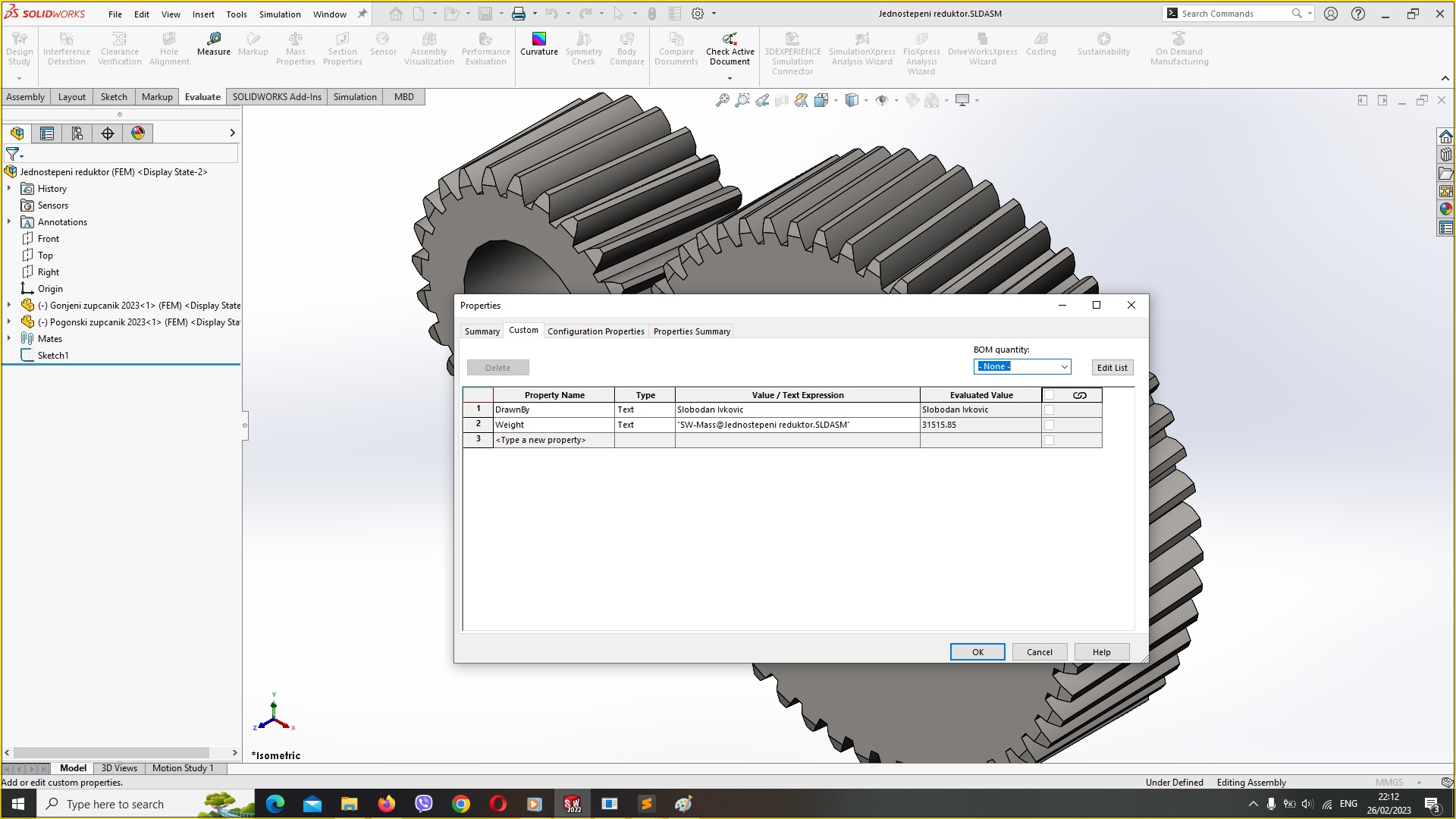Click Zoom to Fit in view toolbar

(x=723, y=100)
